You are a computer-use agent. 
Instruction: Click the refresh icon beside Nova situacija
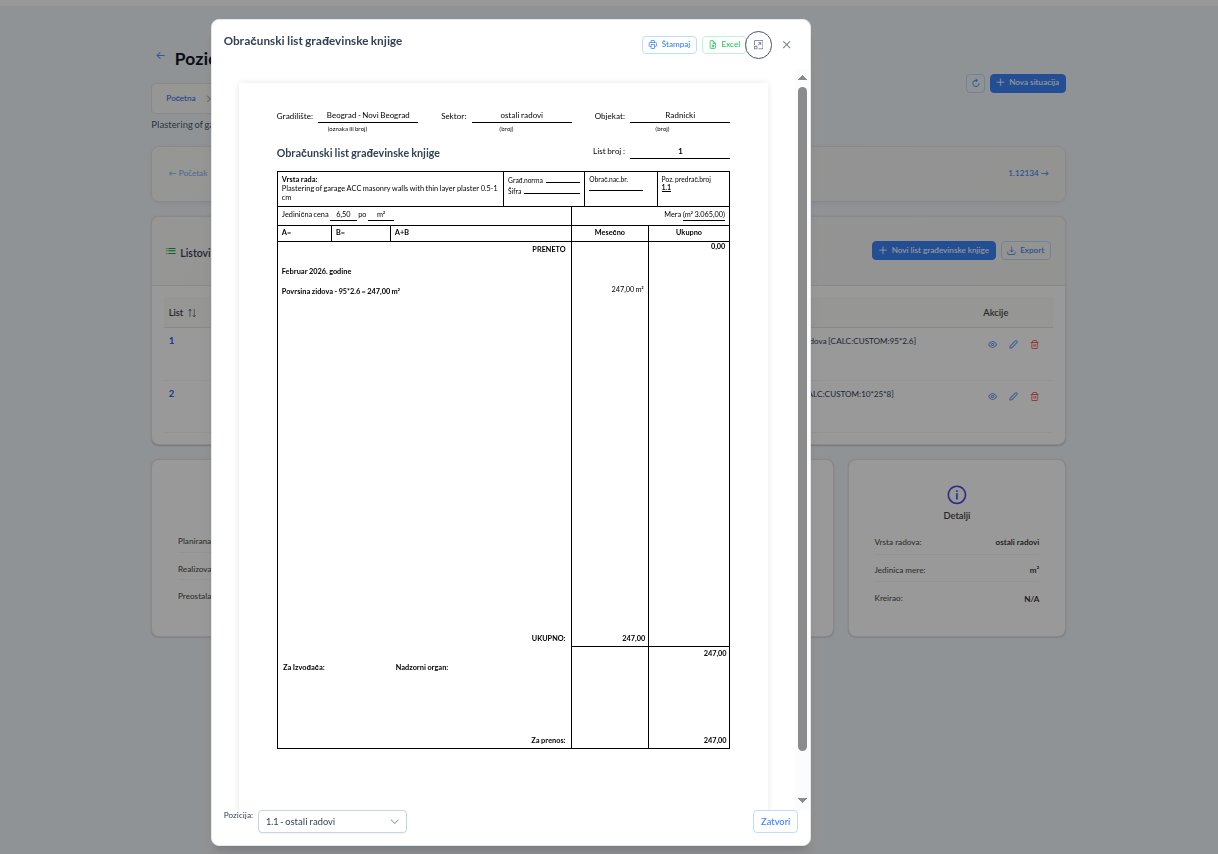coord(976,83)
